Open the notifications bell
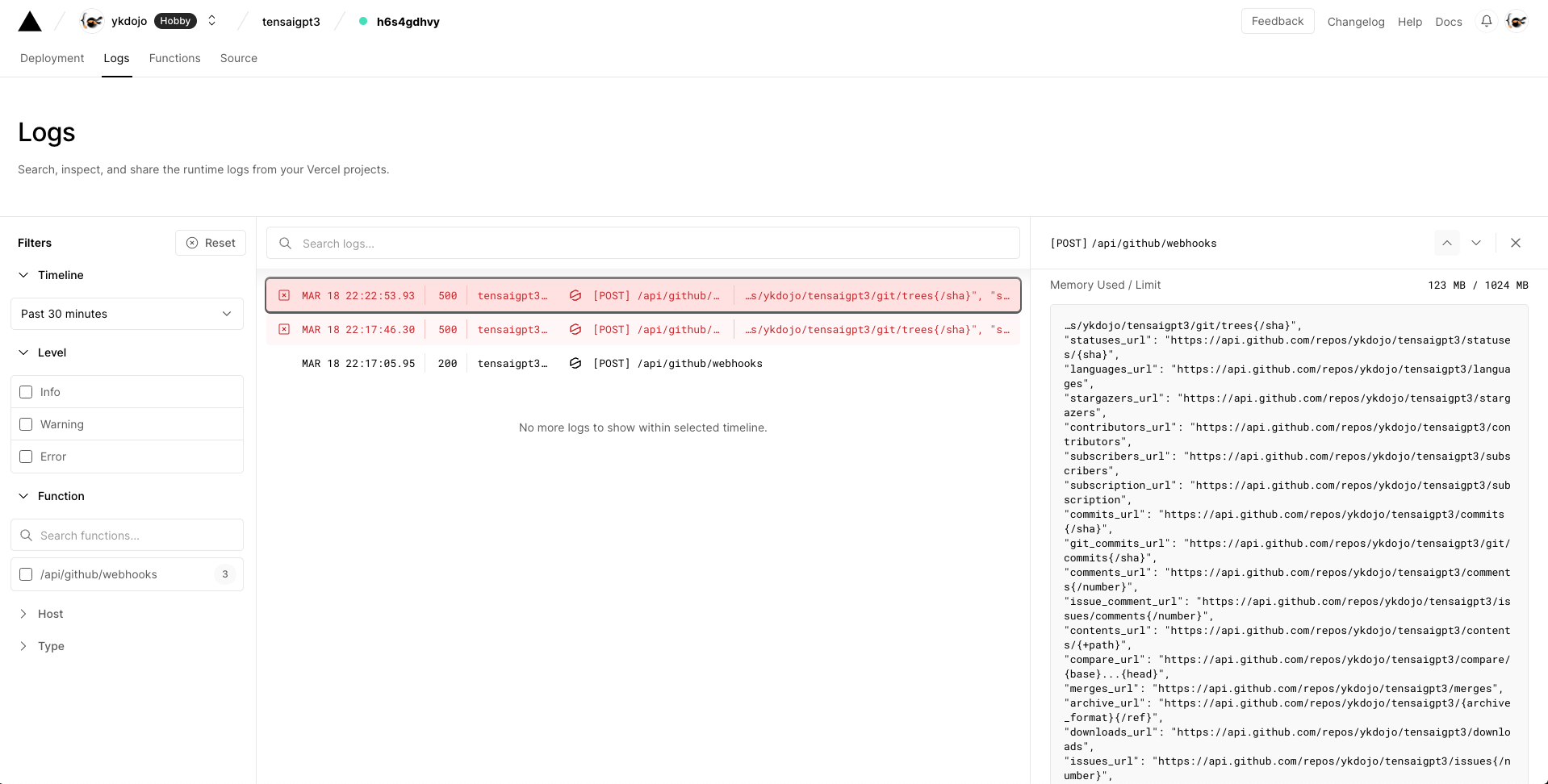Screen dimensions: 1548x784 point(1486,21)
